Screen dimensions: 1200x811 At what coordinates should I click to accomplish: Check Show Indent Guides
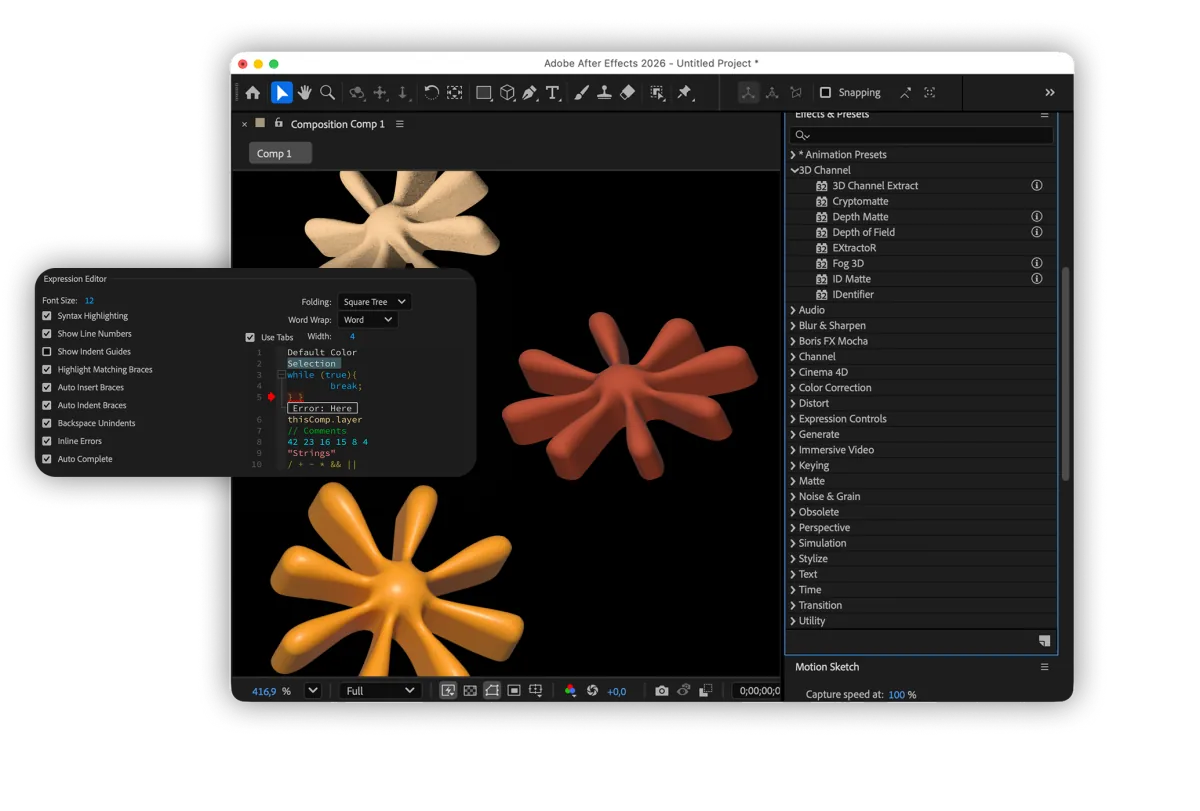[47, 352]
